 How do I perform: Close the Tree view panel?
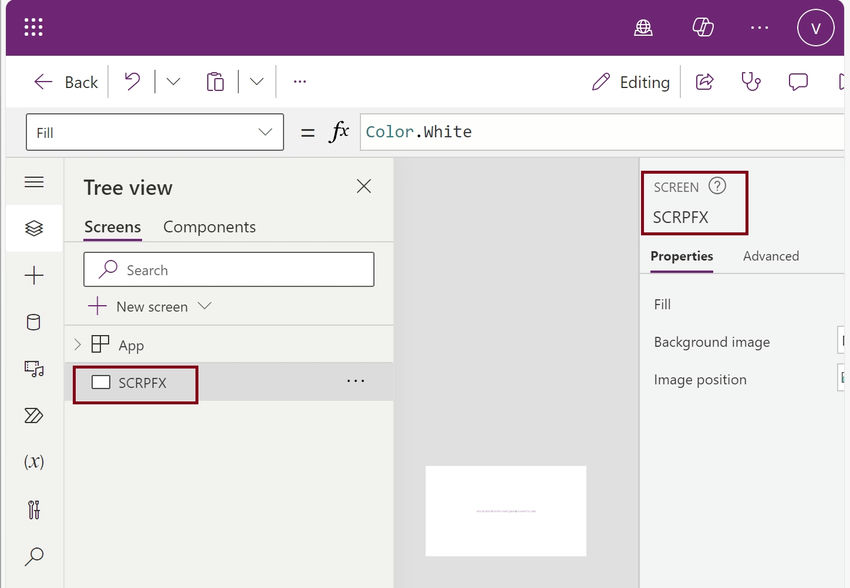[x=364, y=186]
